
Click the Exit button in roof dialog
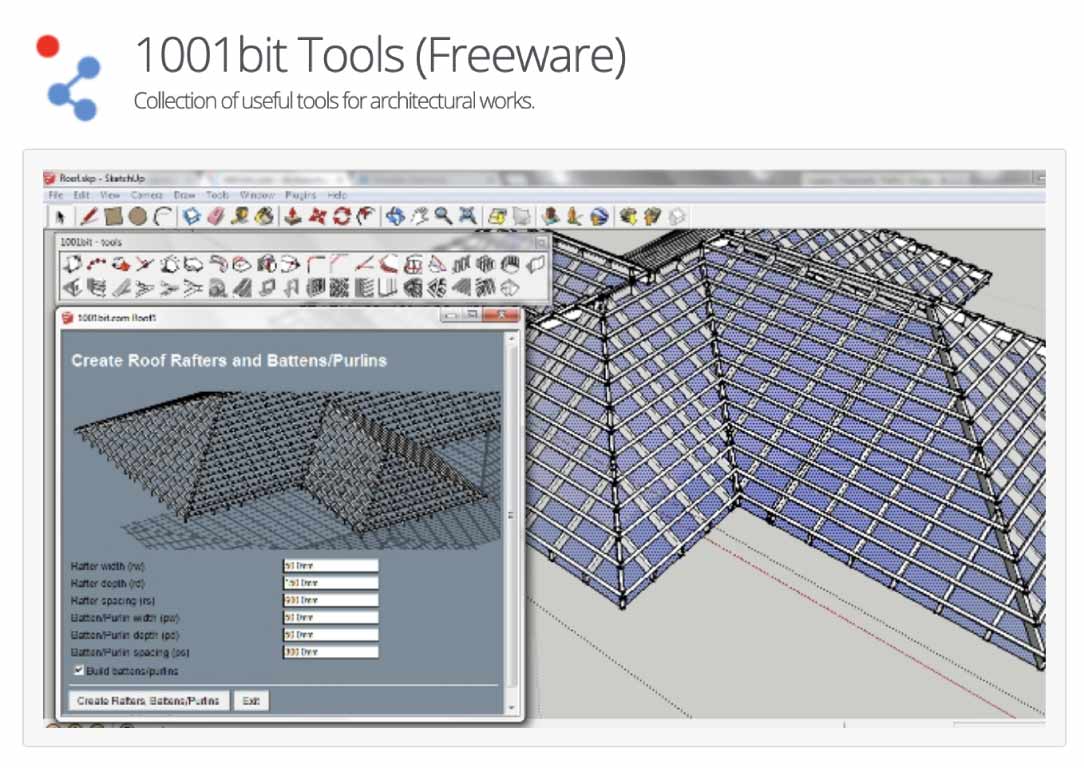pyautogui.click(x=251, y=700)
